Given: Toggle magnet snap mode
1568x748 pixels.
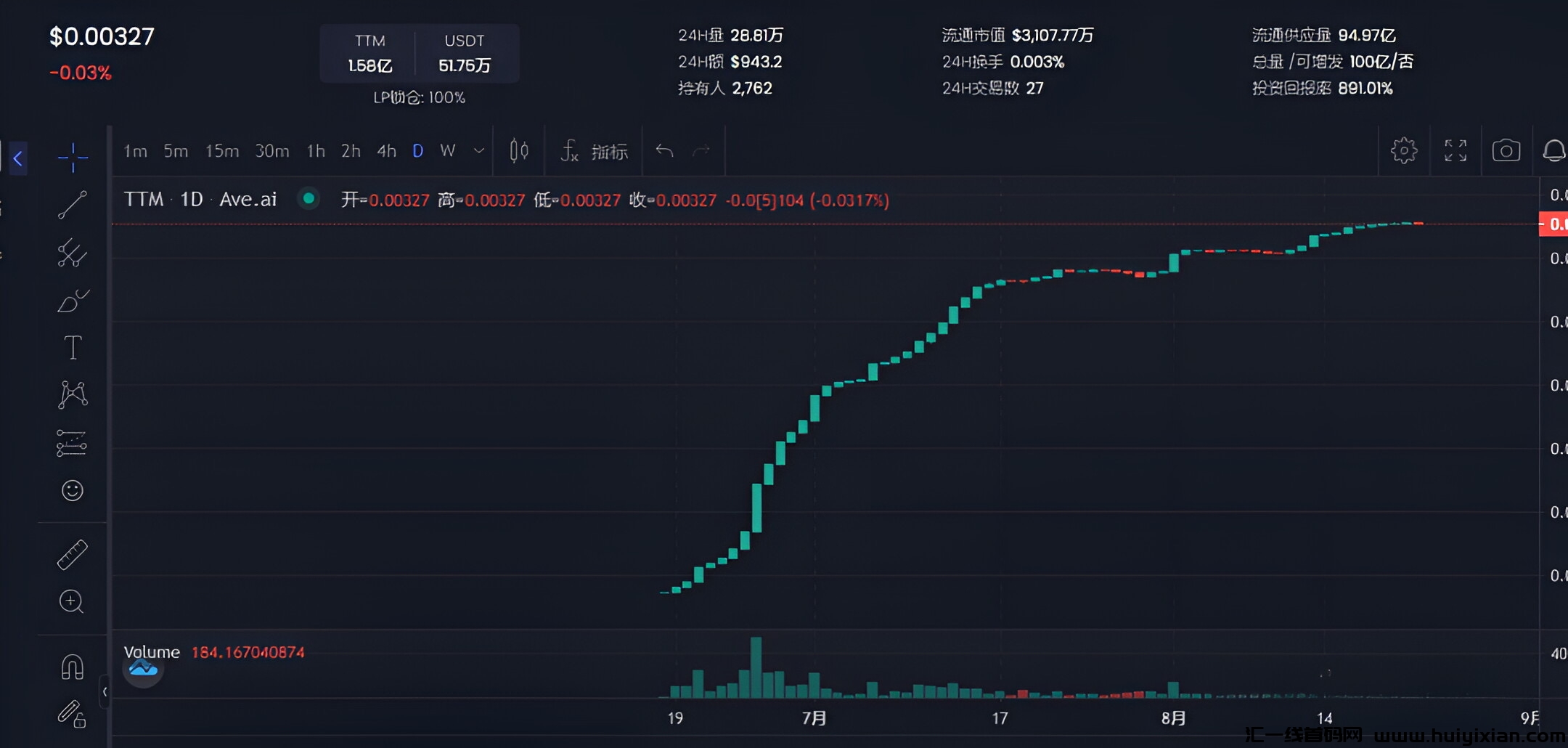Looking at the screenshot, I should point(73,667).
